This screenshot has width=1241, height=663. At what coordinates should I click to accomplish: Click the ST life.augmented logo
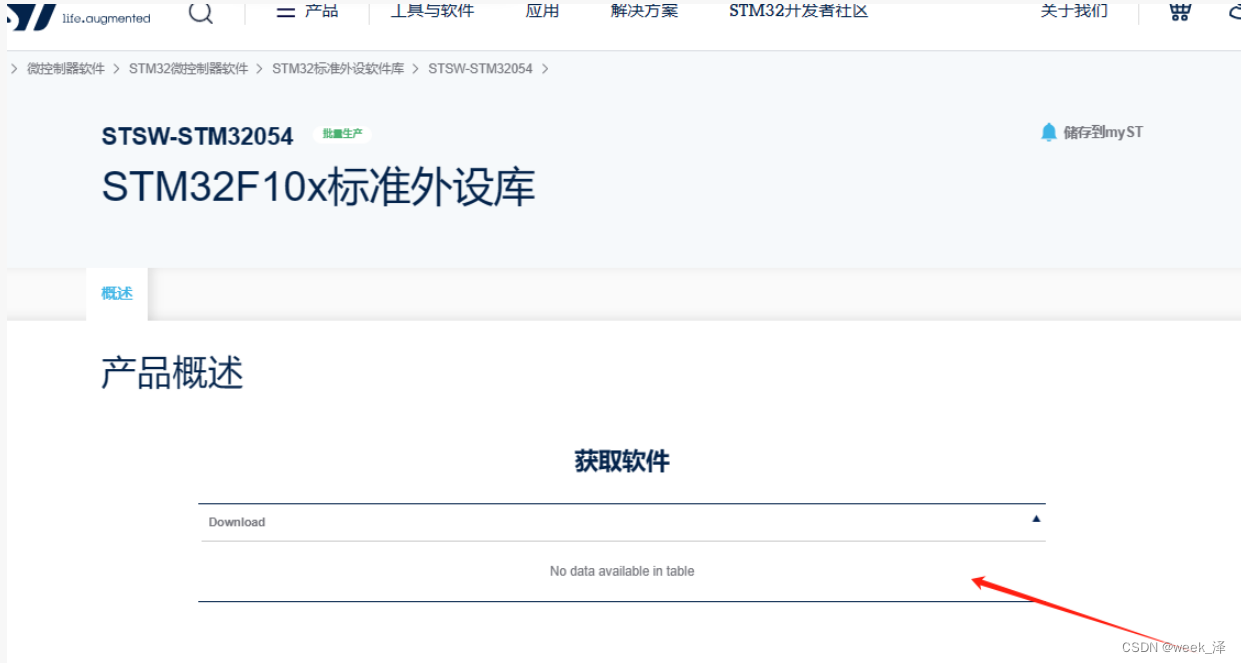click(x=78, y=16)
